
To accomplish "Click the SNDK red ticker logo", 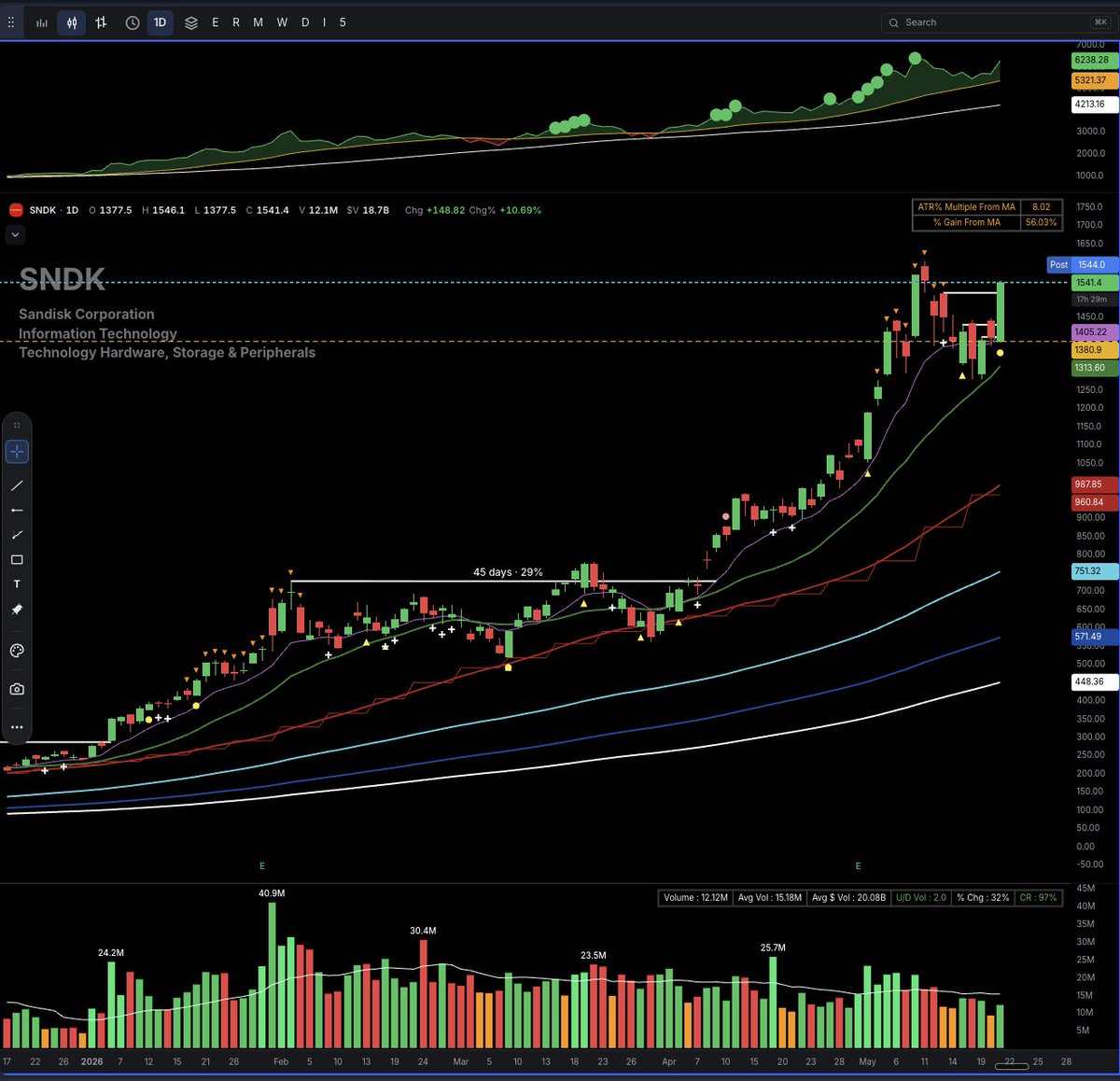I will [15, 210].
